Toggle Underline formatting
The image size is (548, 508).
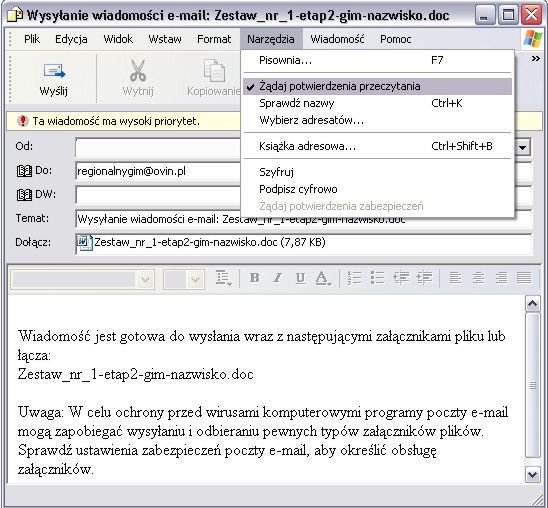tap(300, 278)
